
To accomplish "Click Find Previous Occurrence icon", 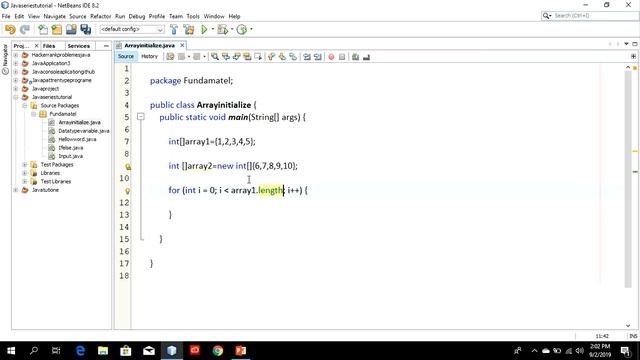I will click(x=226, y=57).
